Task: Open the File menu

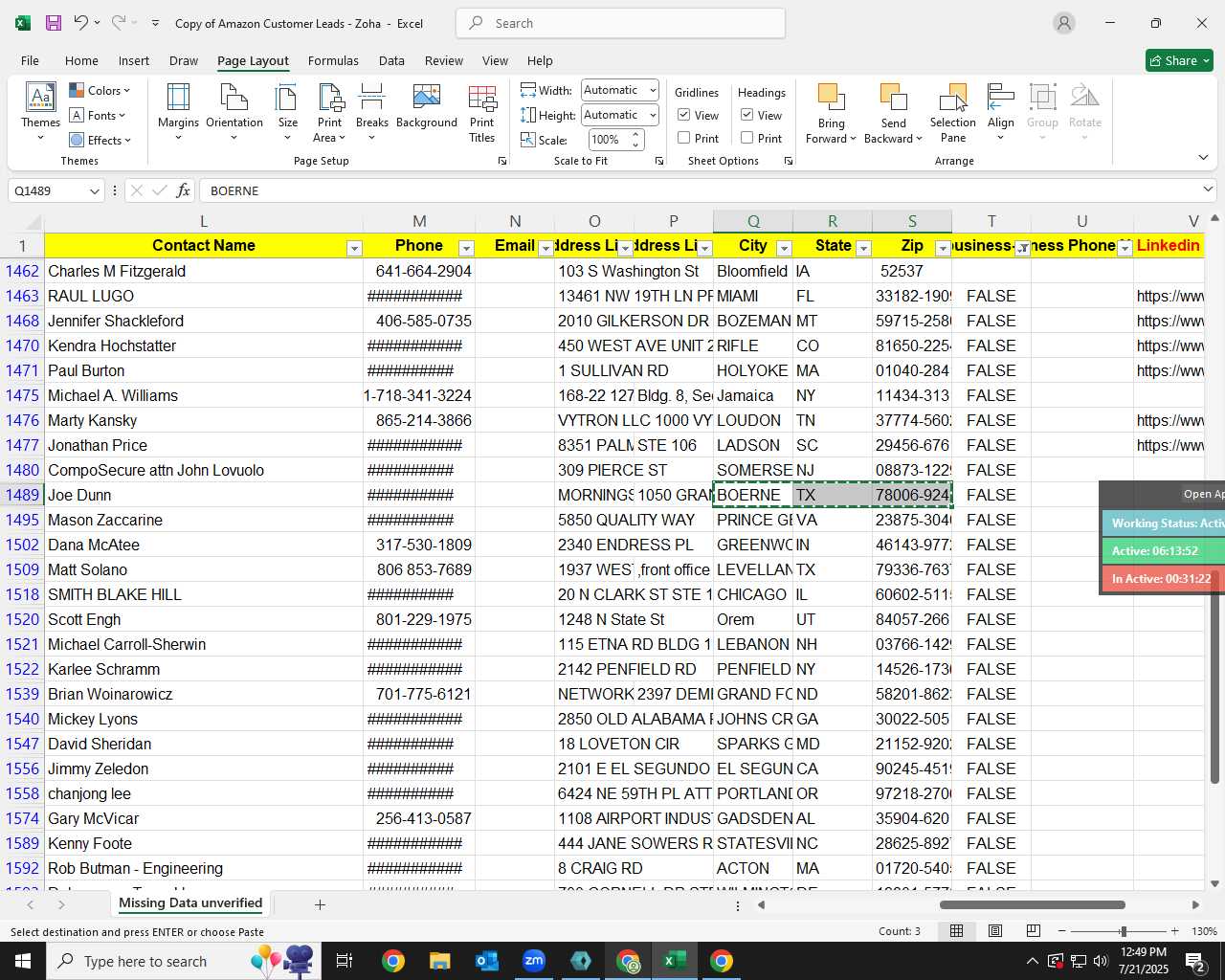Action: [x=30, y=60]
